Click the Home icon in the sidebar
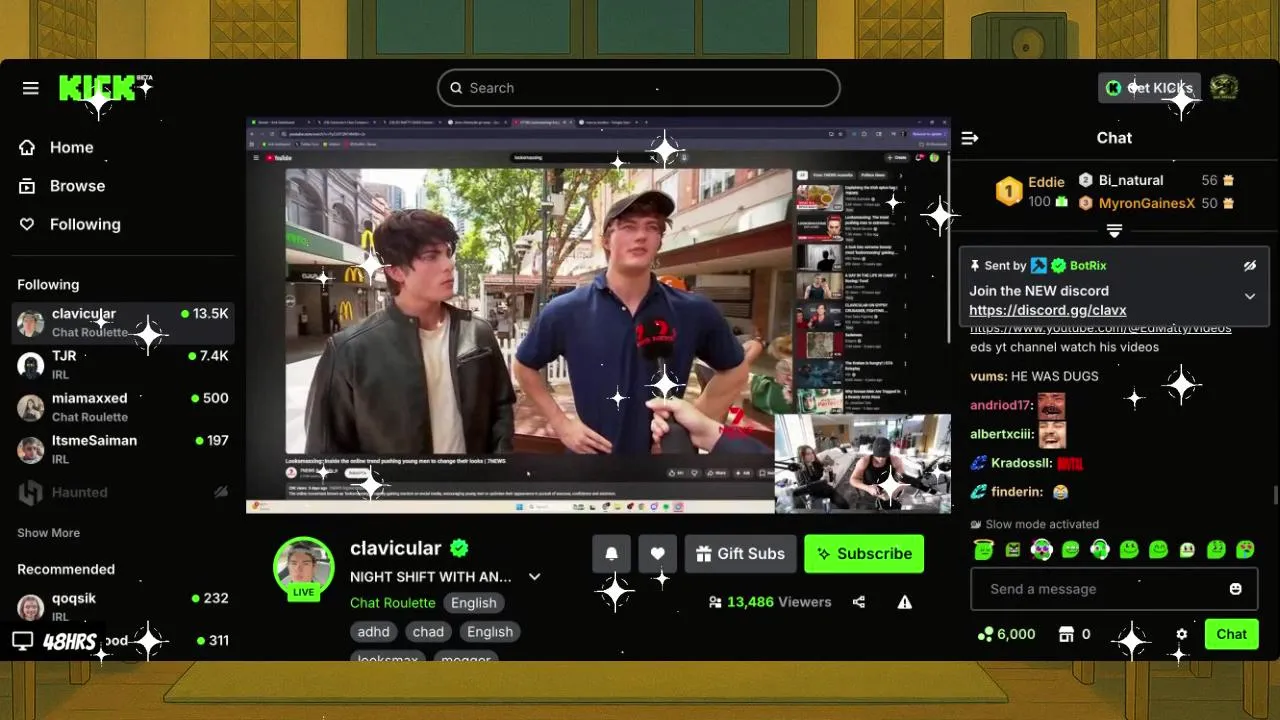This screenshot has width=1280, height=720. pos(27,147)
